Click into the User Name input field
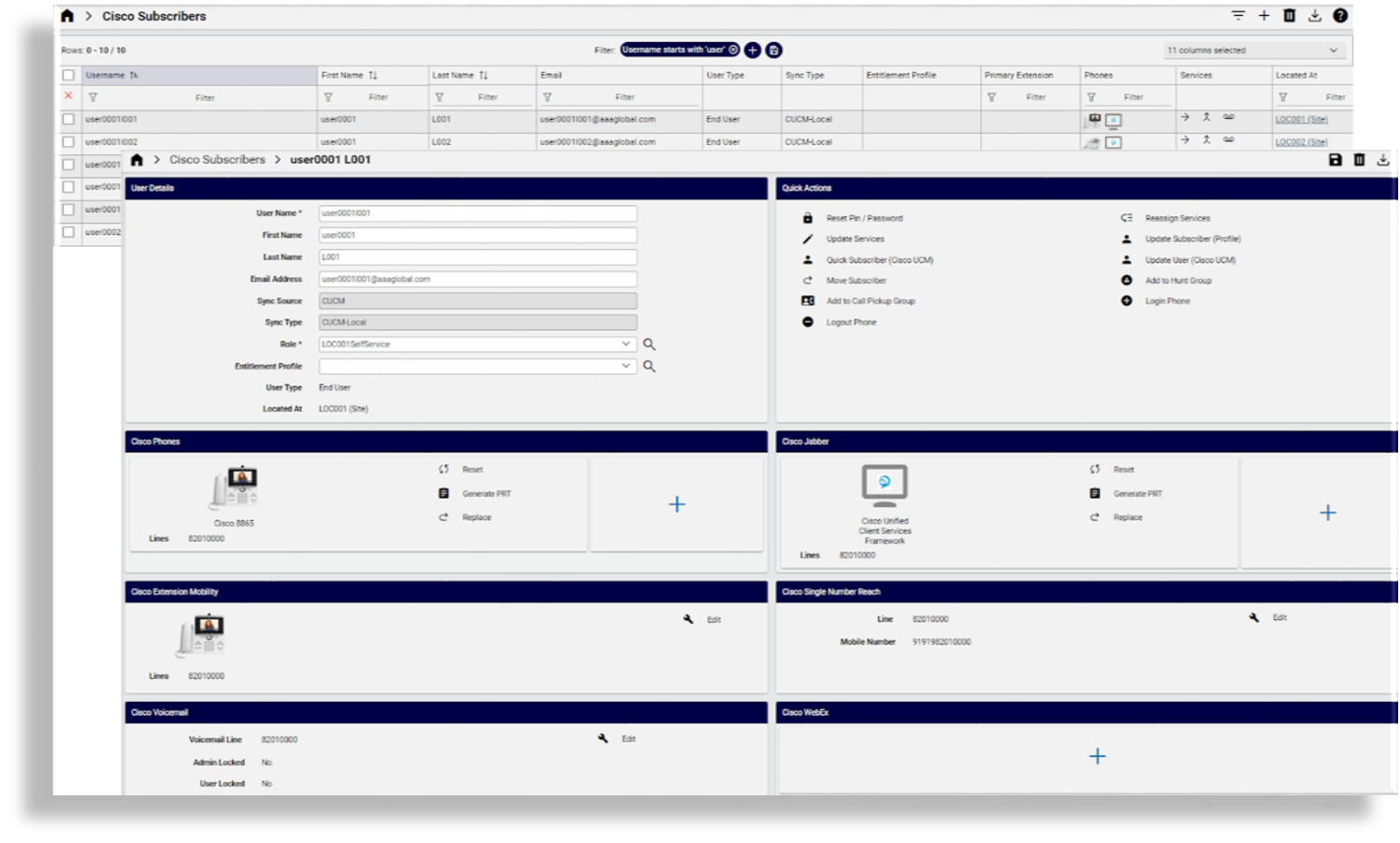The image size is (1400, 843). point(477,213)
